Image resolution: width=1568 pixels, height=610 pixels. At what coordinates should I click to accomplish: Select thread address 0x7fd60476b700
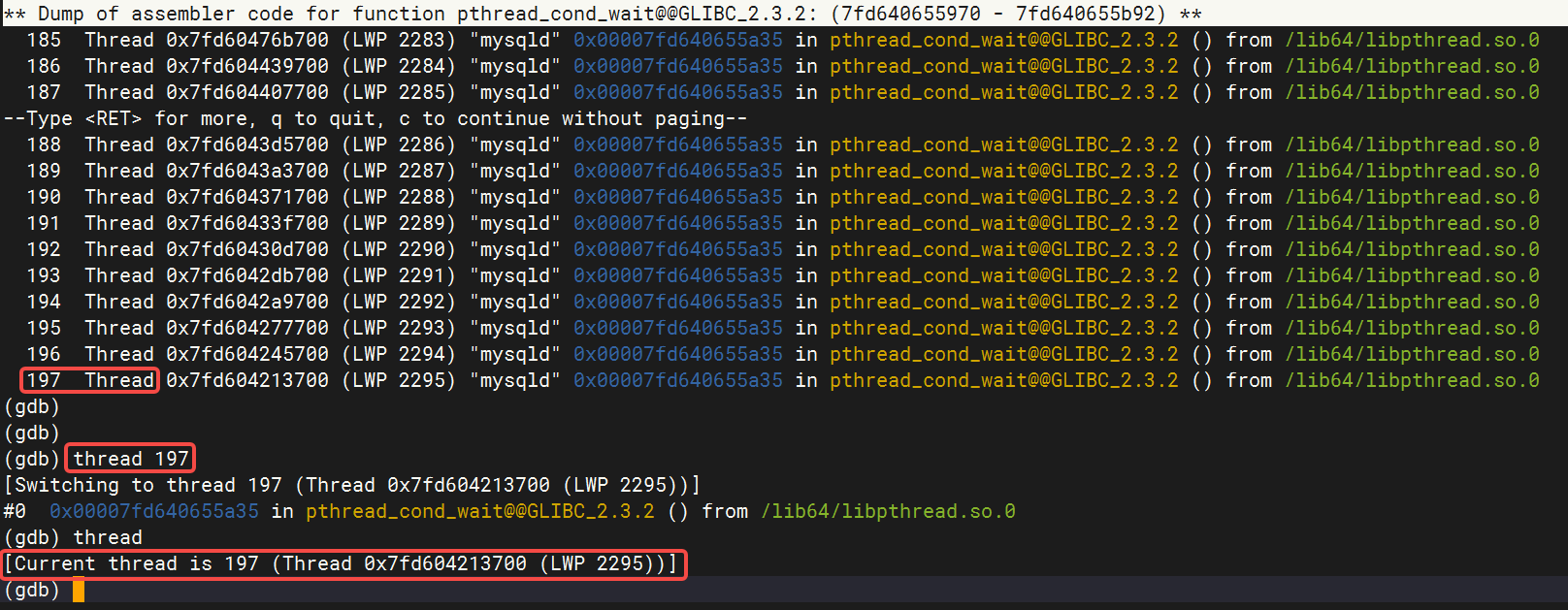247,40
